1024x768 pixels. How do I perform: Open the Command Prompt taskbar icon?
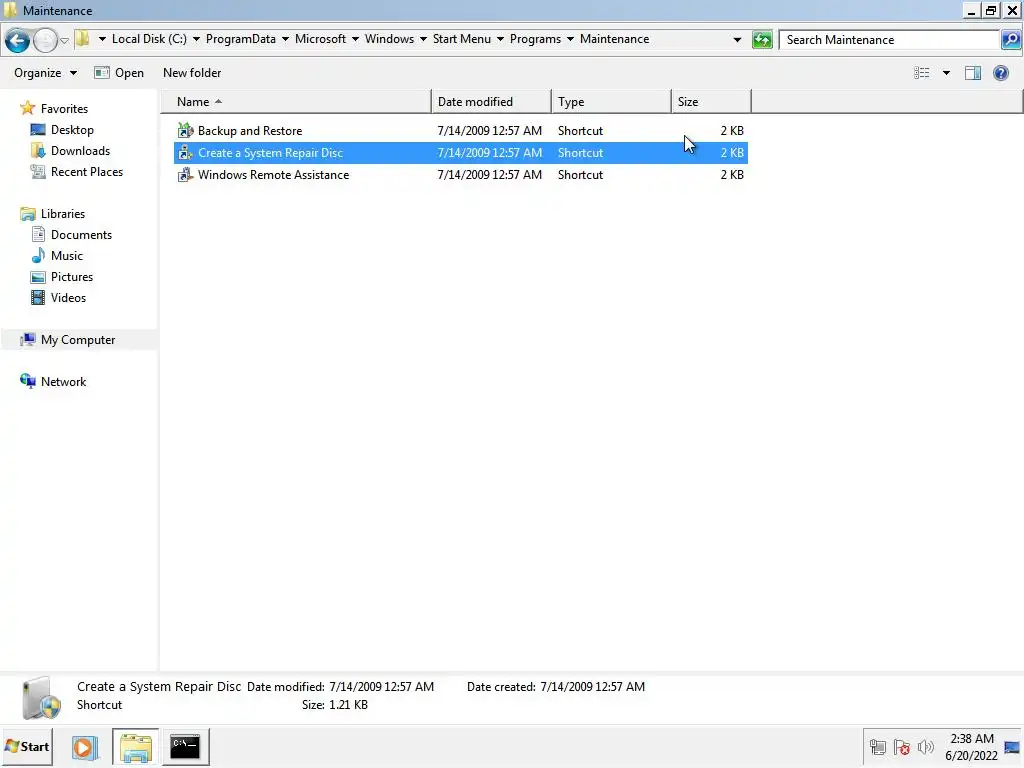(x=185, y=746)
